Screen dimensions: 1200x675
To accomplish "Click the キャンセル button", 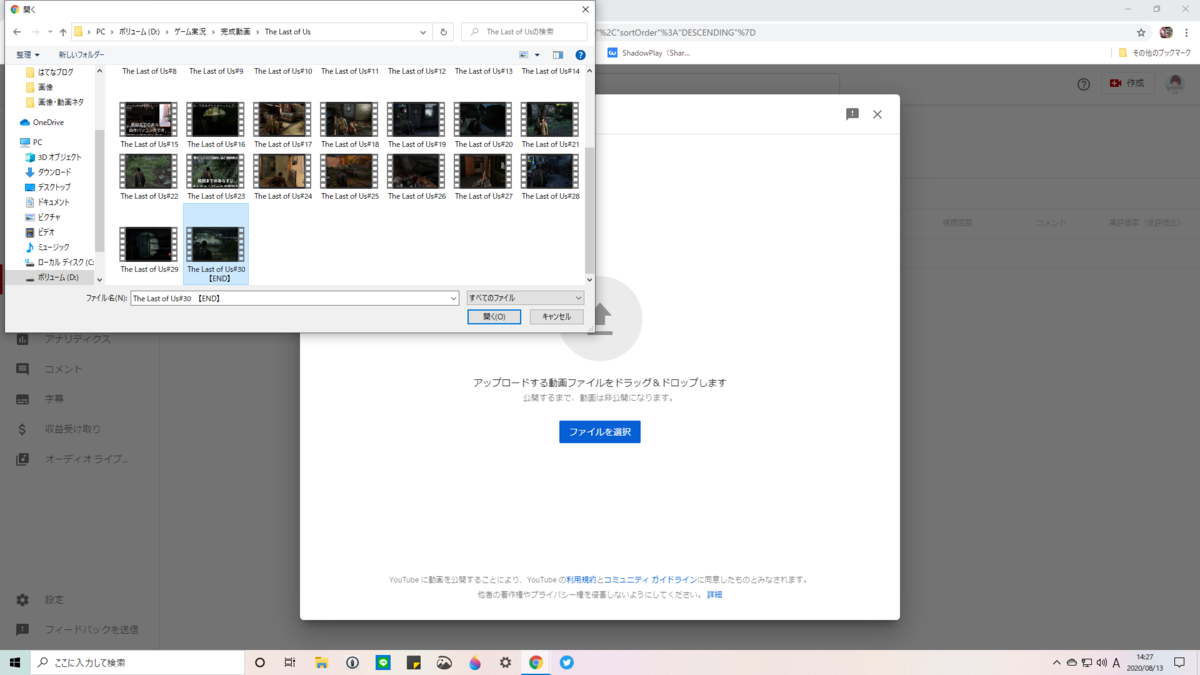I will click(x=556, y=317).
